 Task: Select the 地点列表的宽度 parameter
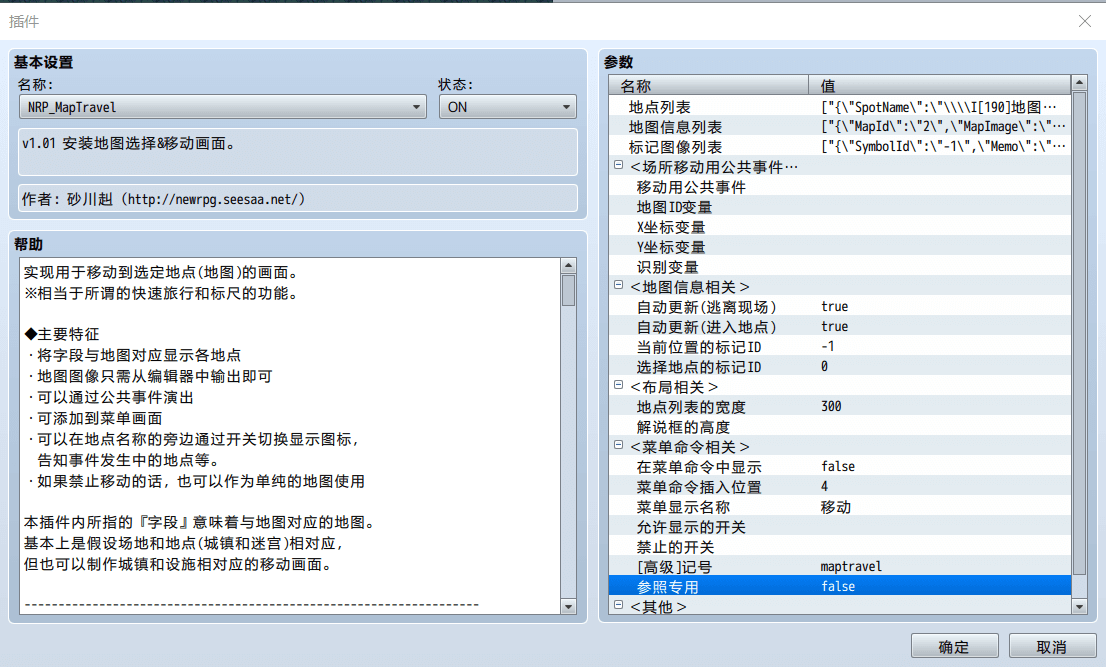tap(839, 407)
